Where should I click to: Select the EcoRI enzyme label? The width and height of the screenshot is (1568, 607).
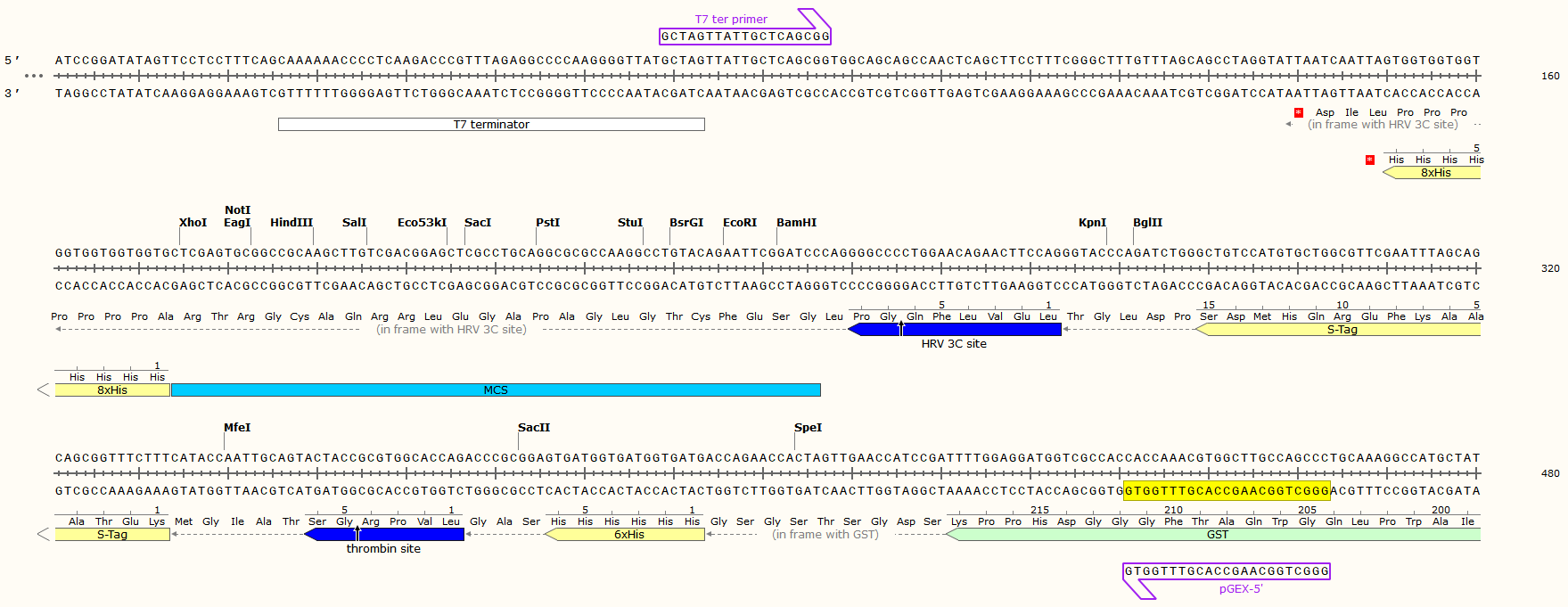tap(739, 223)
